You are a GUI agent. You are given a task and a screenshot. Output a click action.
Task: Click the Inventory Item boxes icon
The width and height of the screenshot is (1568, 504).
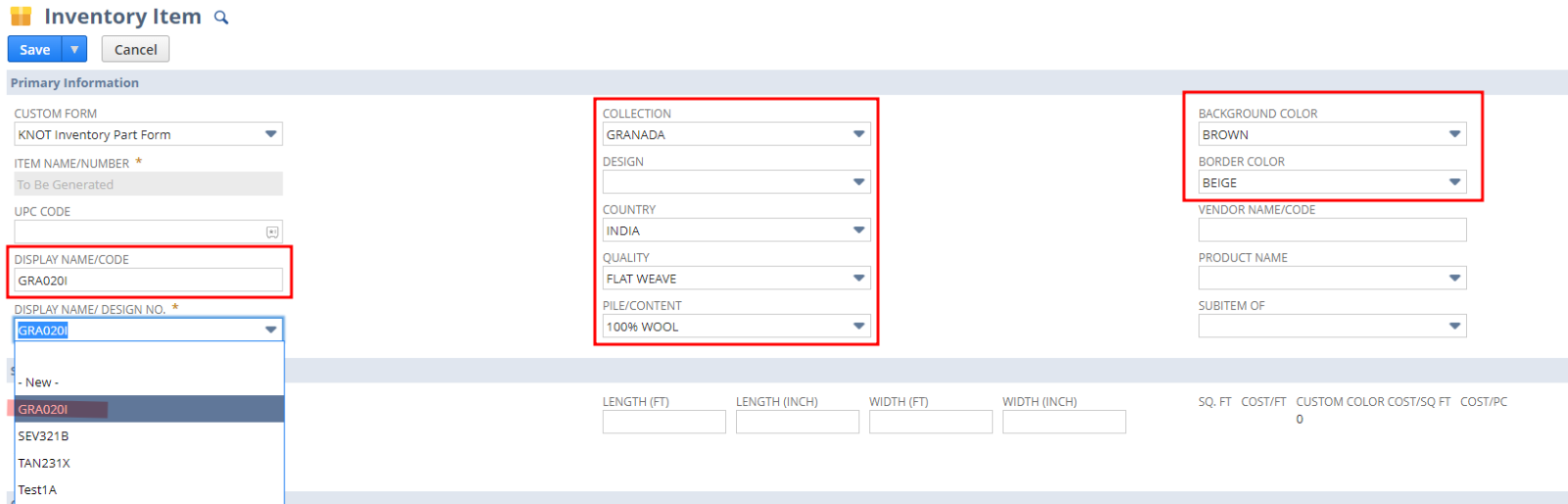(21, 17)
